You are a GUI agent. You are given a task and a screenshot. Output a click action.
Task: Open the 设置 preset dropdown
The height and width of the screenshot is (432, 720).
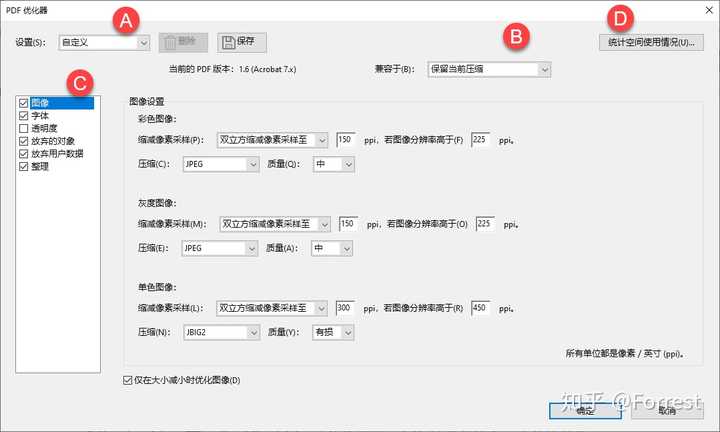104,43
